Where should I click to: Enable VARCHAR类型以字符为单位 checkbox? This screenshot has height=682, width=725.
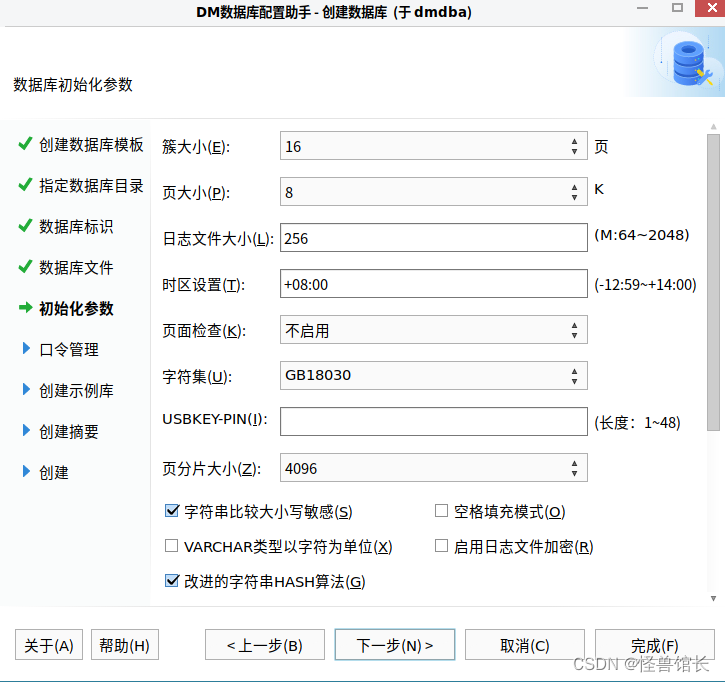pyautogui.click(x=172, y=546)
